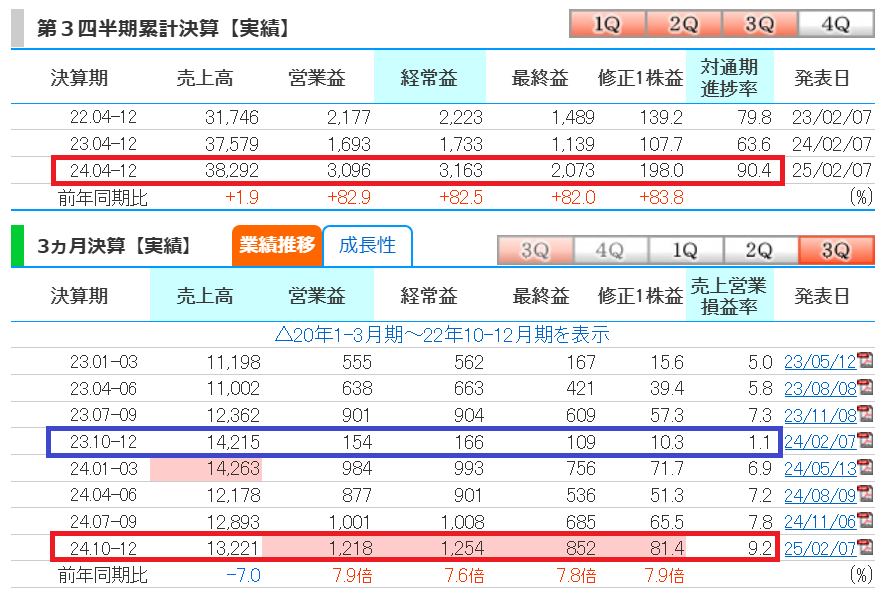The width and height of the screenshot is (885, 589).
Task: Select the 23.04-12 period cell
Action: pyautogui.click(x=103, y=143)
